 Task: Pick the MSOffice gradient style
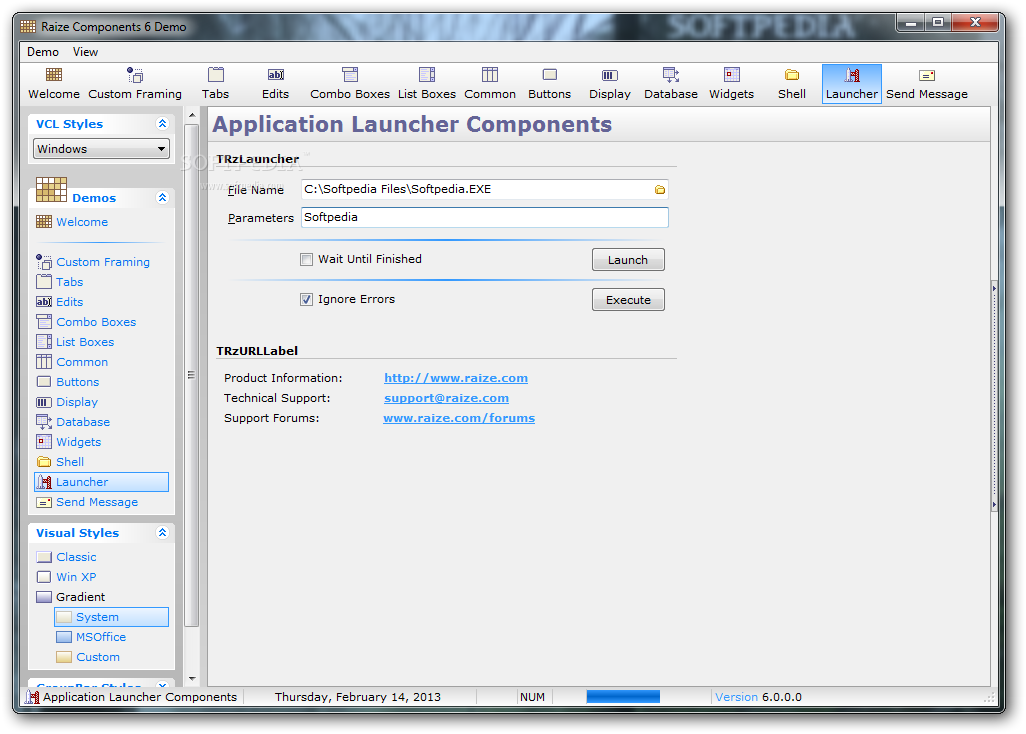91,637
